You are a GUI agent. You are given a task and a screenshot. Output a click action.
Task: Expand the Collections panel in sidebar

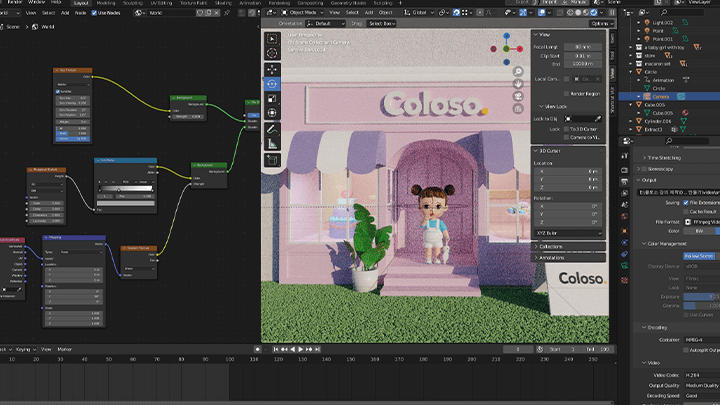568,247
